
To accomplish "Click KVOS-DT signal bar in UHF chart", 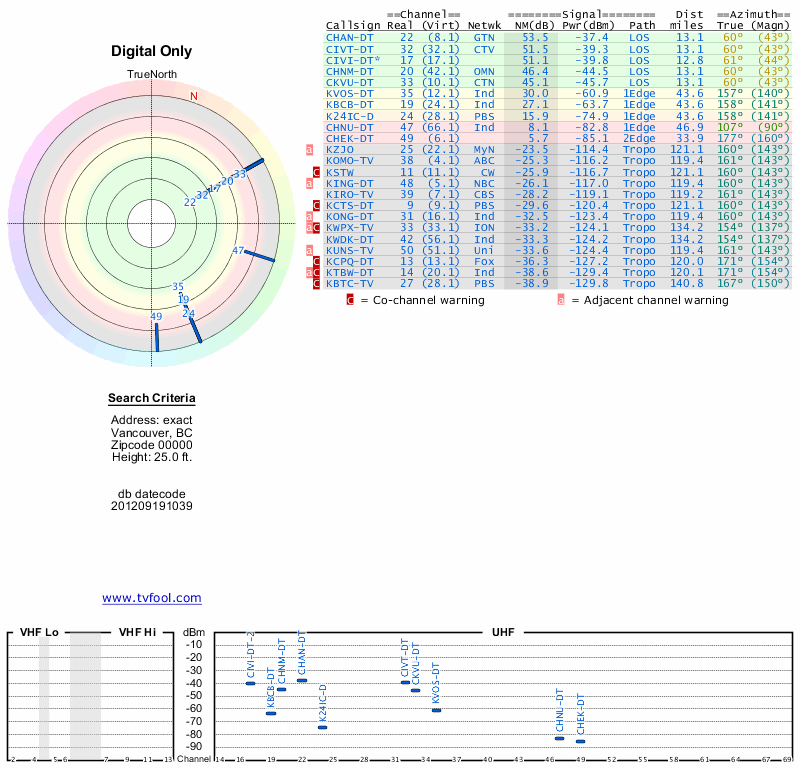I will (x=436, y=710).
